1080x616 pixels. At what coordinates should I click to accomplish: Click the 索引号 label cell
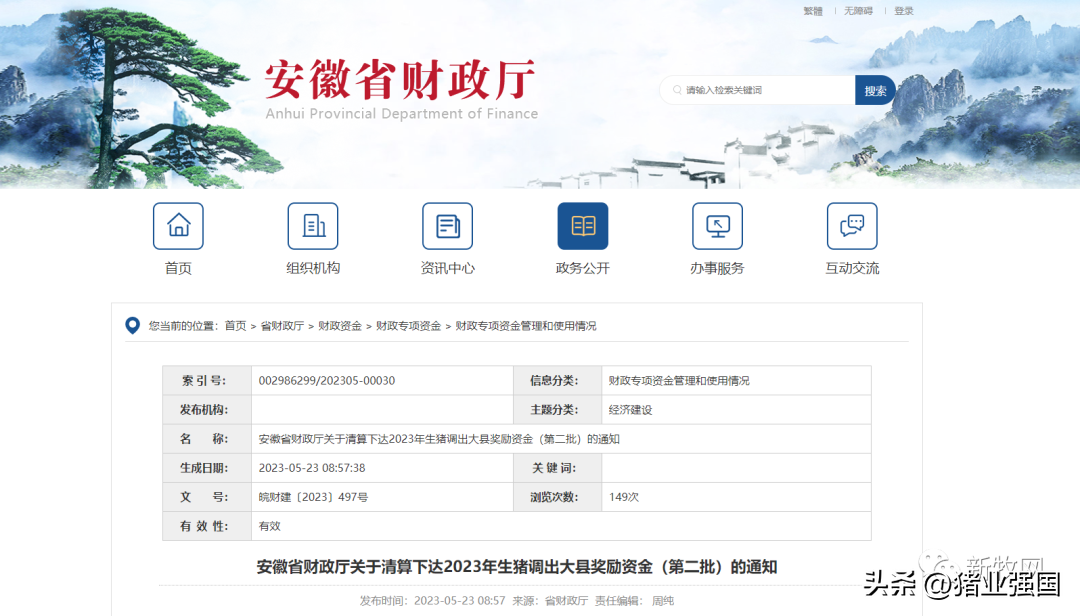pos(207,380)
